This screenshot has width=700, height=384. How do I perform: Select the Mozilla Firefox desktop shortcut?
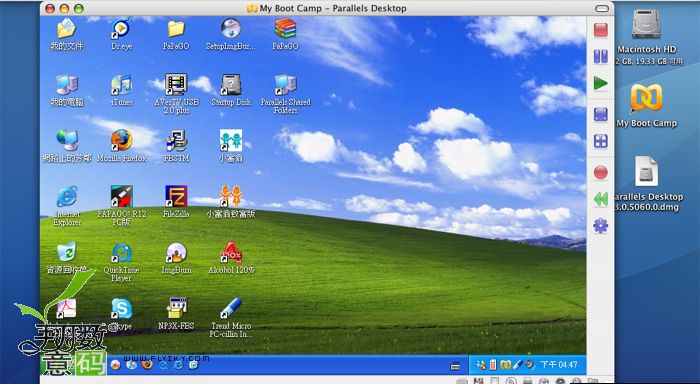pos(121,146)
